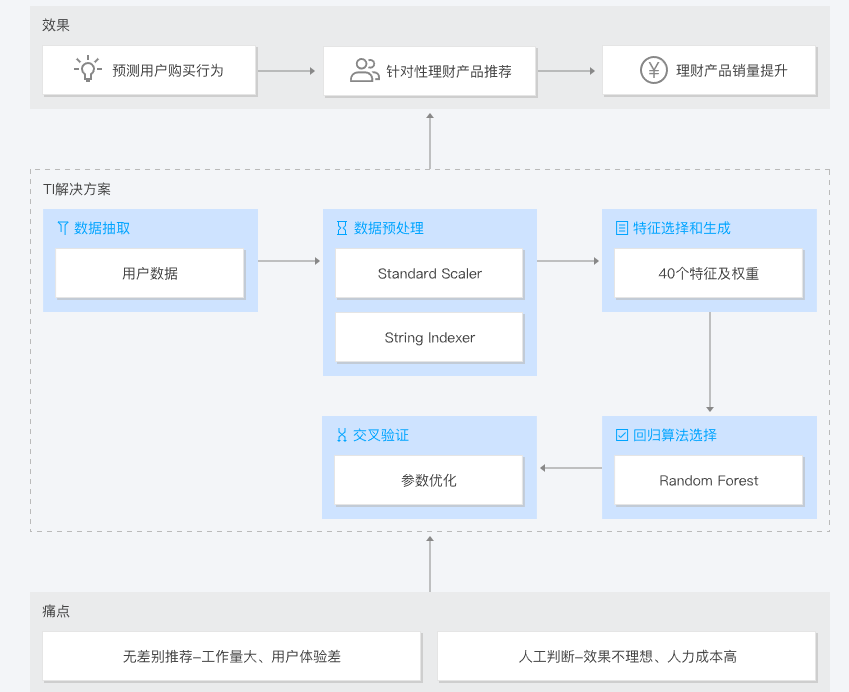
Task: Select the 针对性理财产品推荐 card
Action: 430,71
